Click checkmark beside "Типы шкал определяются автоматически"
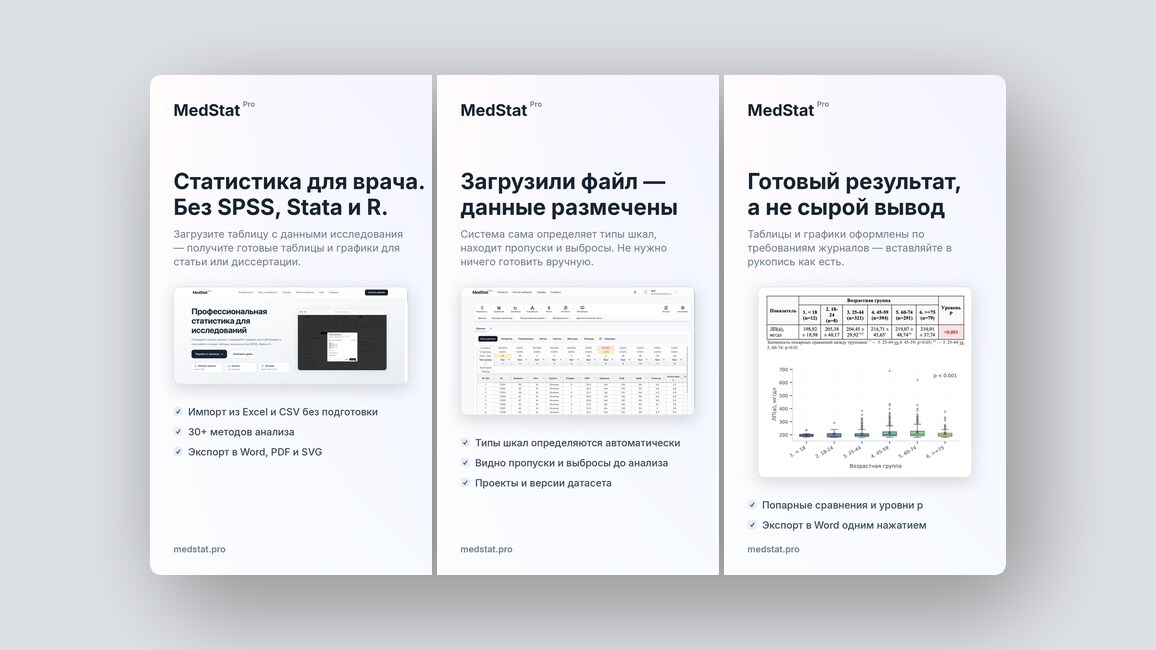 point(465,442)
